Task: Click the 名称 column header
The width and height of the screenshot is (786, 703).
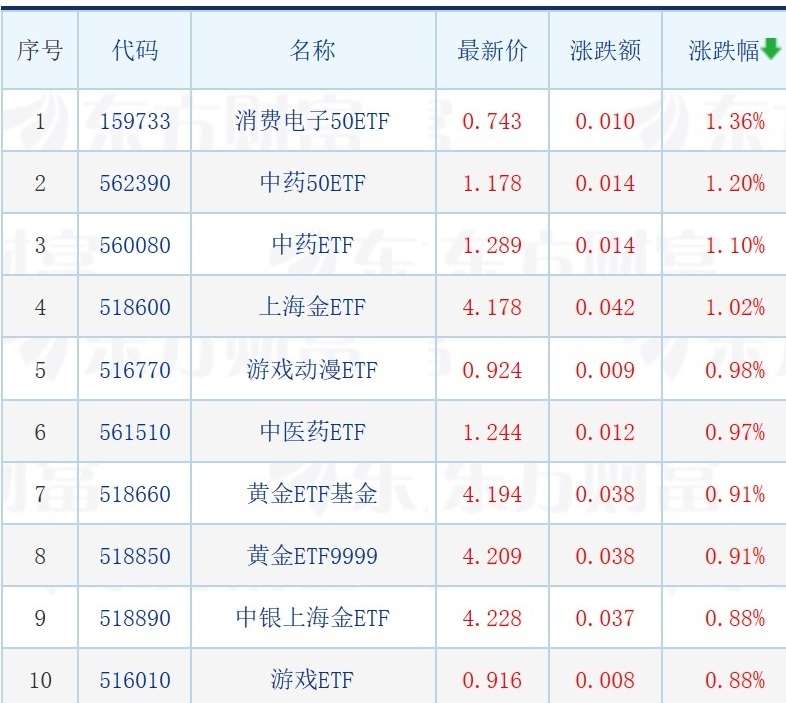Action: click(313, 51)
